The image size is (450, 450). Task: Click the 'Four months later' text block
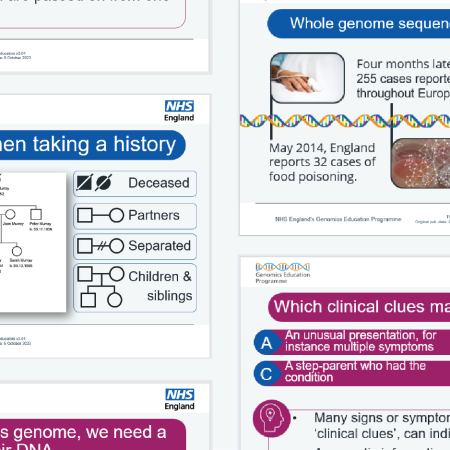403,79
